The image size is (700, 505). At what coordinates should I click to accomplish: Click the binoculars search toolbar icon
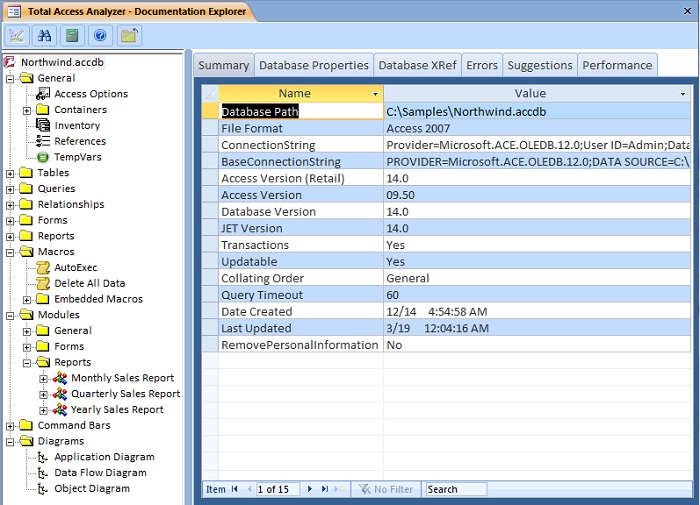click(44, 35)
